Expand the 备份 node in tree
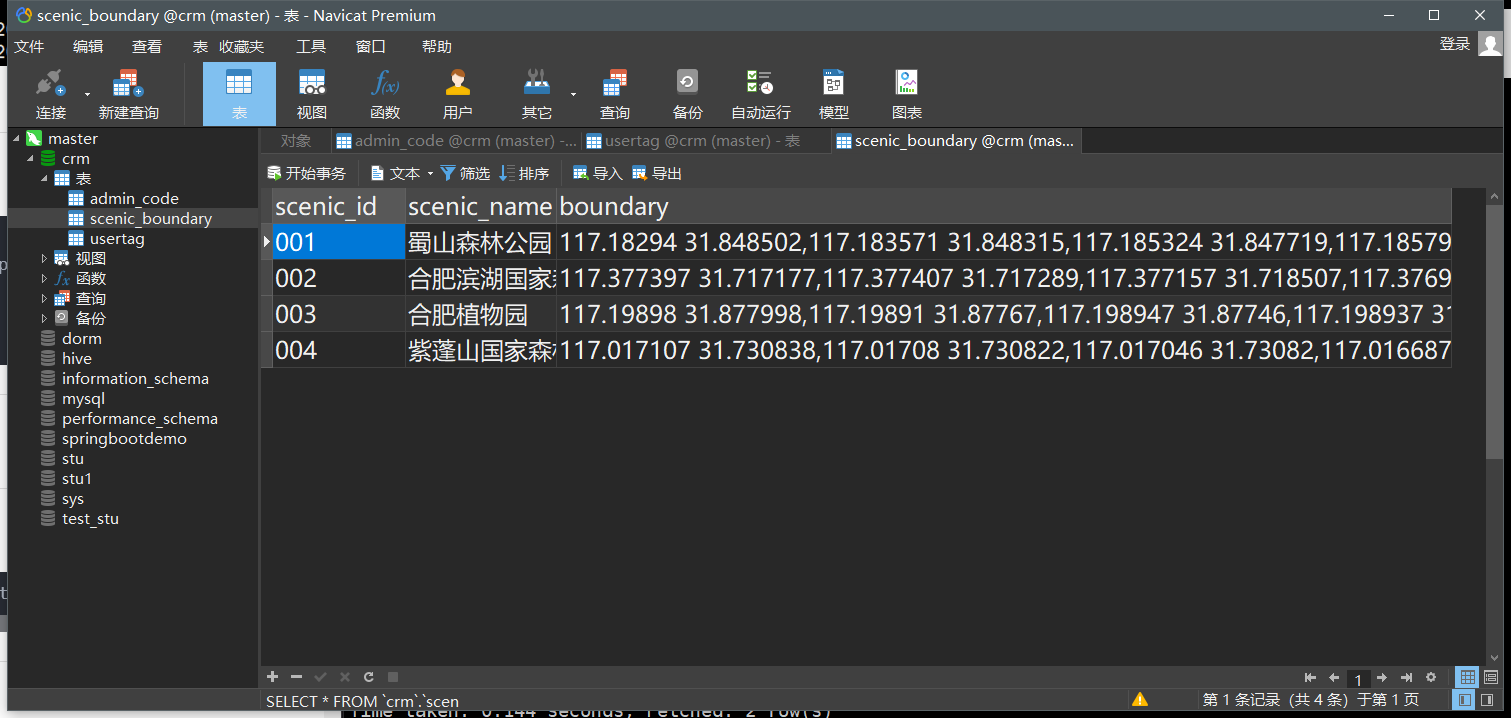Image resolution: width=1511 pixels, height=718 pixels. (x=44, y=318)
